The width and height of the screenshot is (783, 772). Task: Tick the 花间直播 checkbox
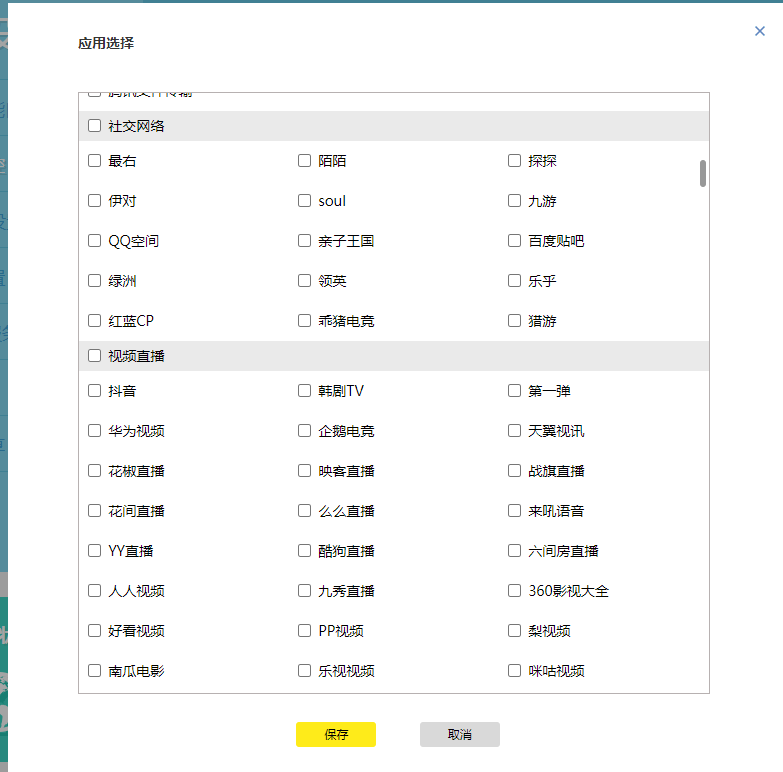coord(94,510)
